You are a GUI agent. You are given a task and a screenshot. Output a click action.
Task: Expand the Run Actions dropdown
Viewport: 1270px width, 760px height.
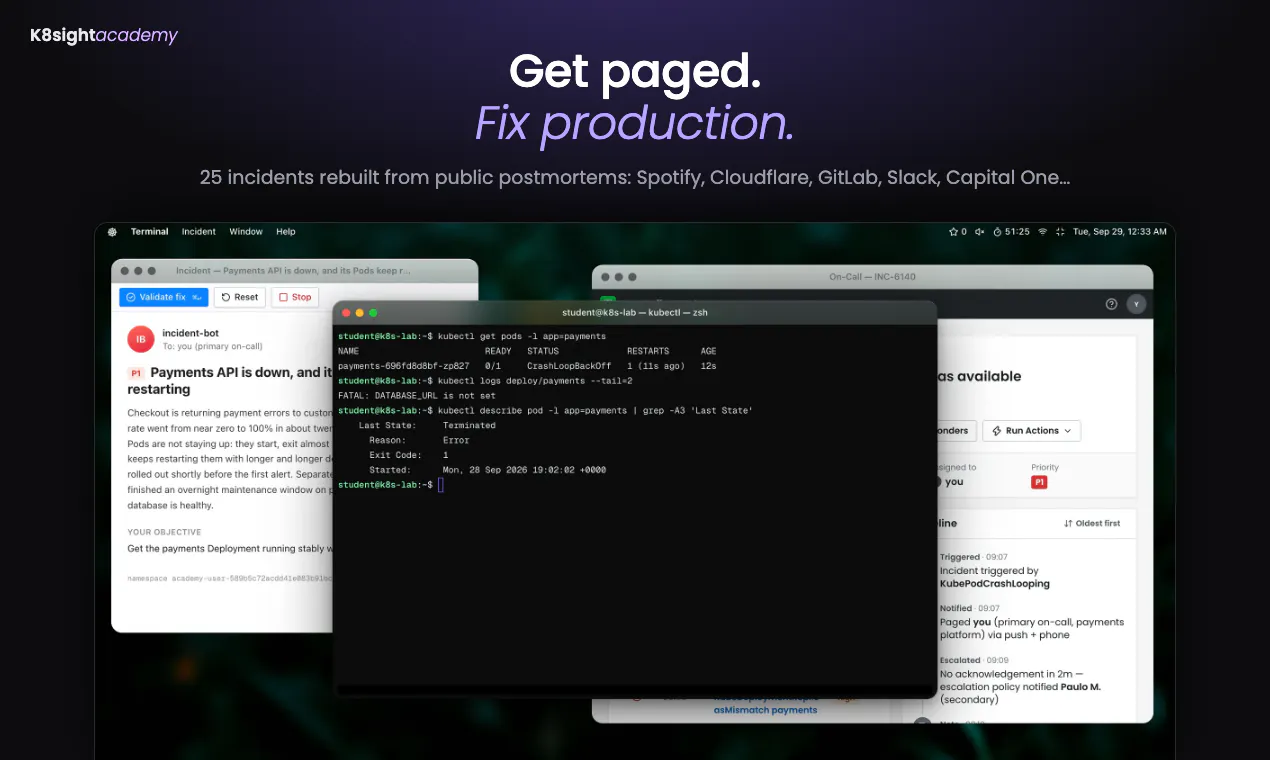(x=1032, y=431)
